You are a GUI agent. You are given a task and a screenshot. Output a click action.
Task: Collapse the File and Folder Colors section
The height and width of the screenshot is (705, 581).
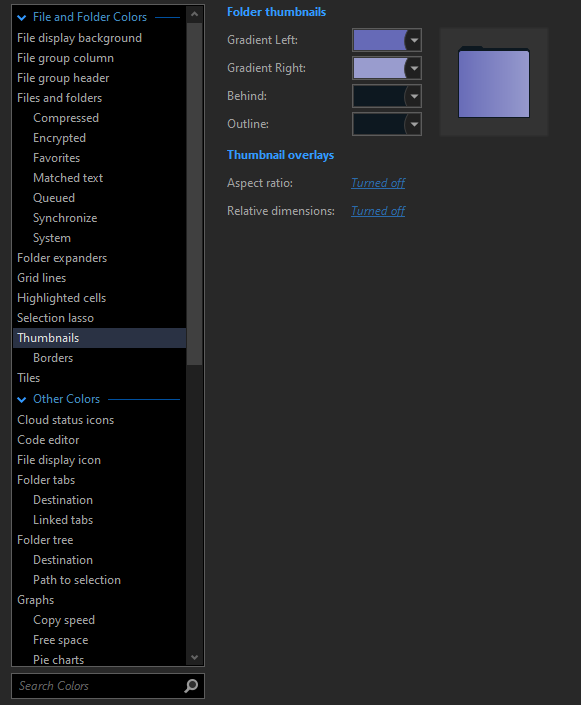21,18
